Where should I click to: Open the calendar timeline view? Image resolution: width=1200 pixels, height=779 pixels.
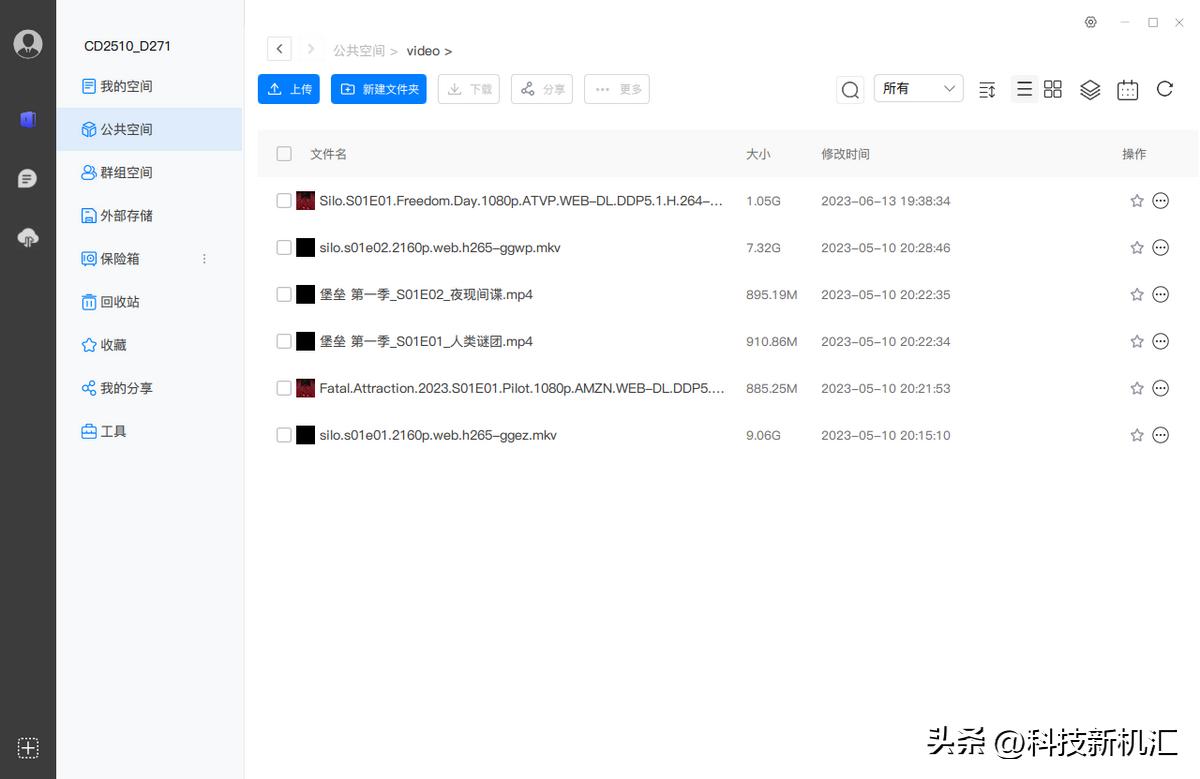[x=1127, y=89]
